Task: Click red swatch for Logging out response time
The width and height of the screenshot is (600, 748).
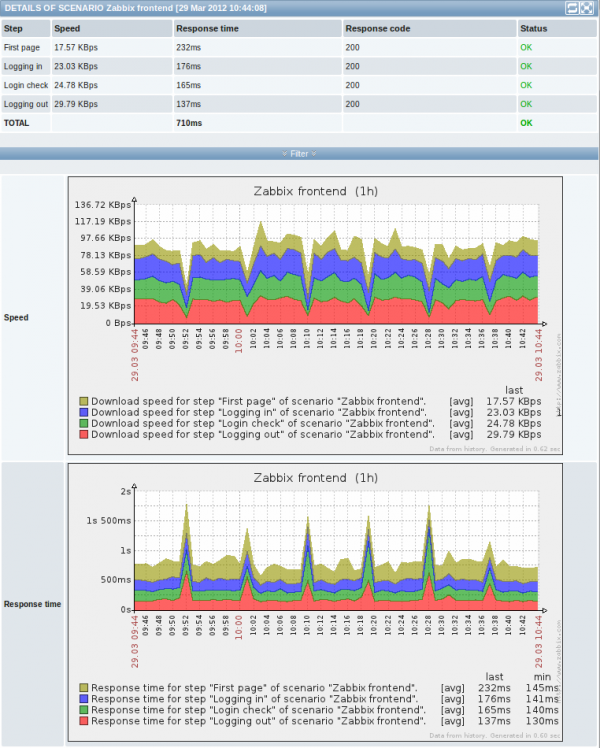Action: tap(84, 721)
